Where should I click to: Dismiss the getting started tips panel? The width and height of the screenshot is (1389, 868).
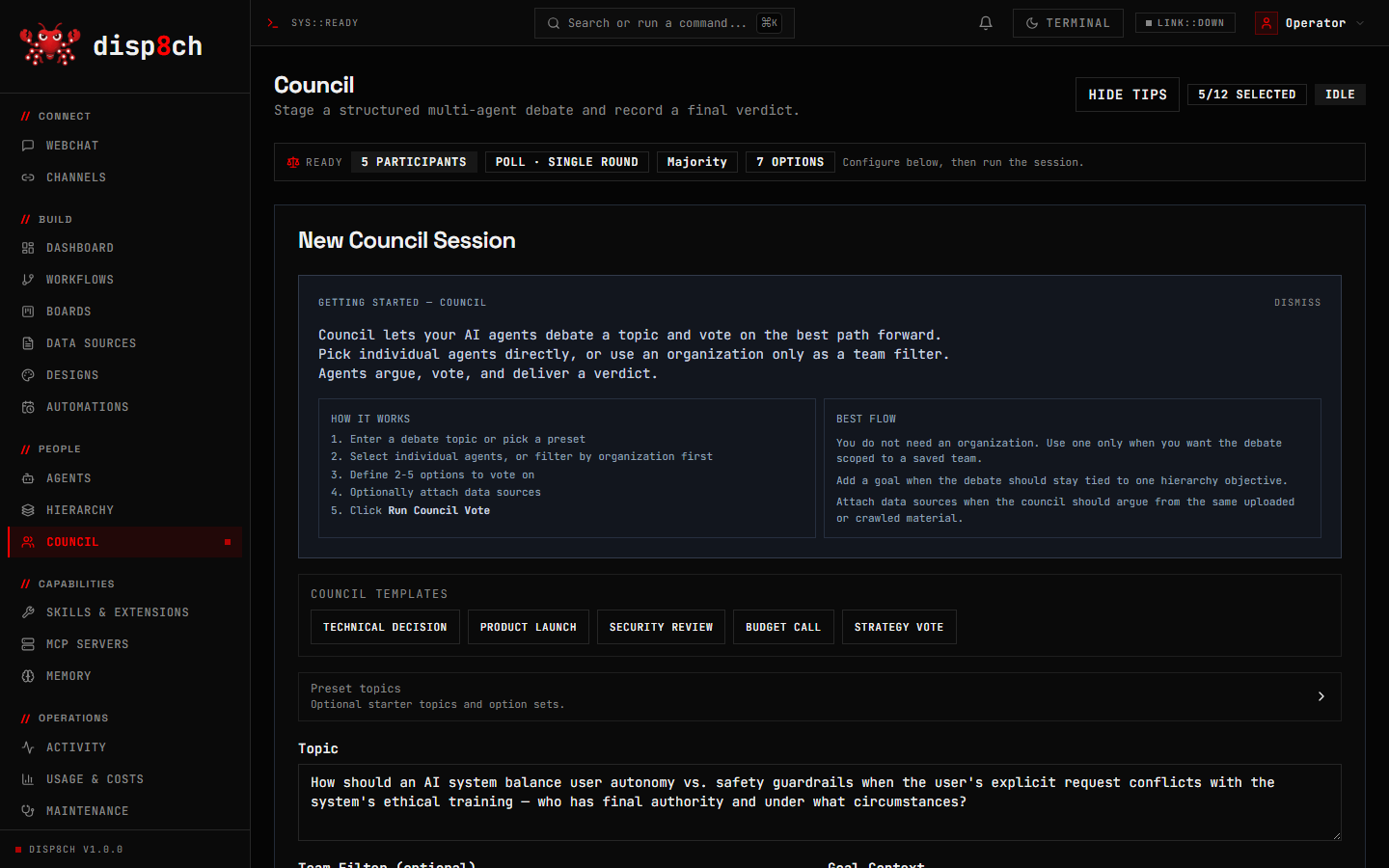point(1297,303)
